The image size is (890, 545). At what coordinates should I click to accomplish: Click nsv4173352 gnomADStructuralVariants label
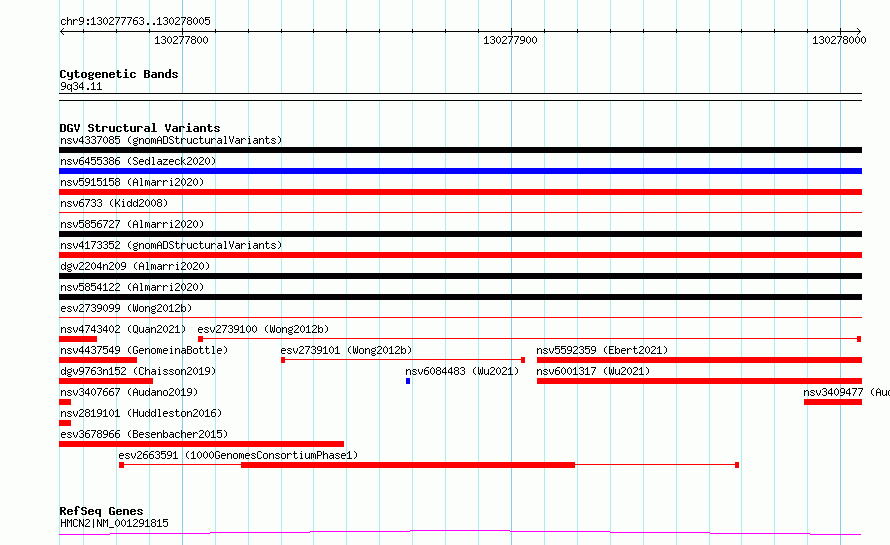(171, 245)
